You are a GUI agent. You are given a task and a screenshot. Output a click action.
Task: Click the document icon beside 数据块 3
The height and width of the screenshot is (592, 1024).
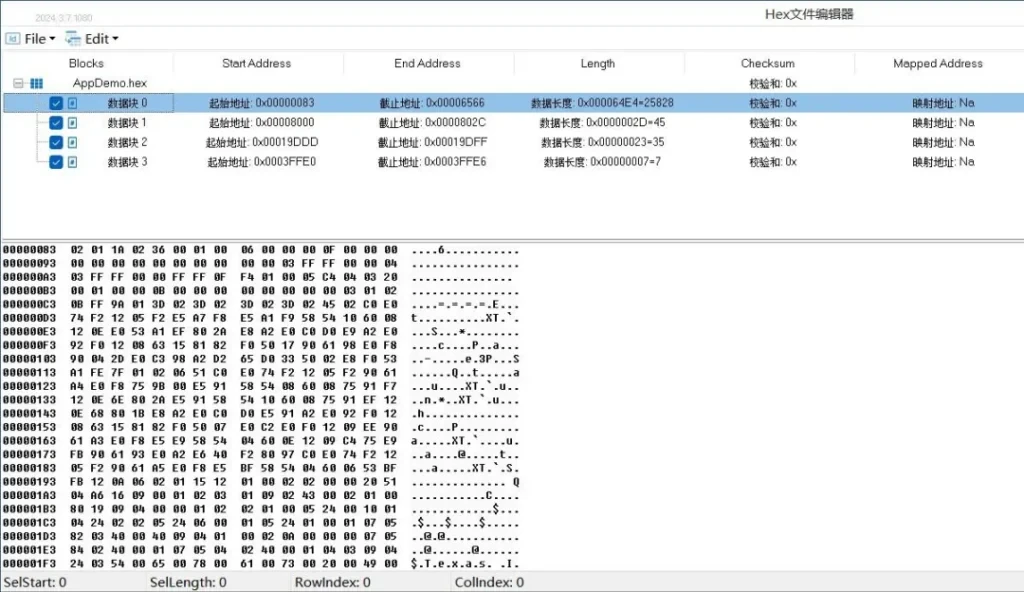(x=72, y=162)
